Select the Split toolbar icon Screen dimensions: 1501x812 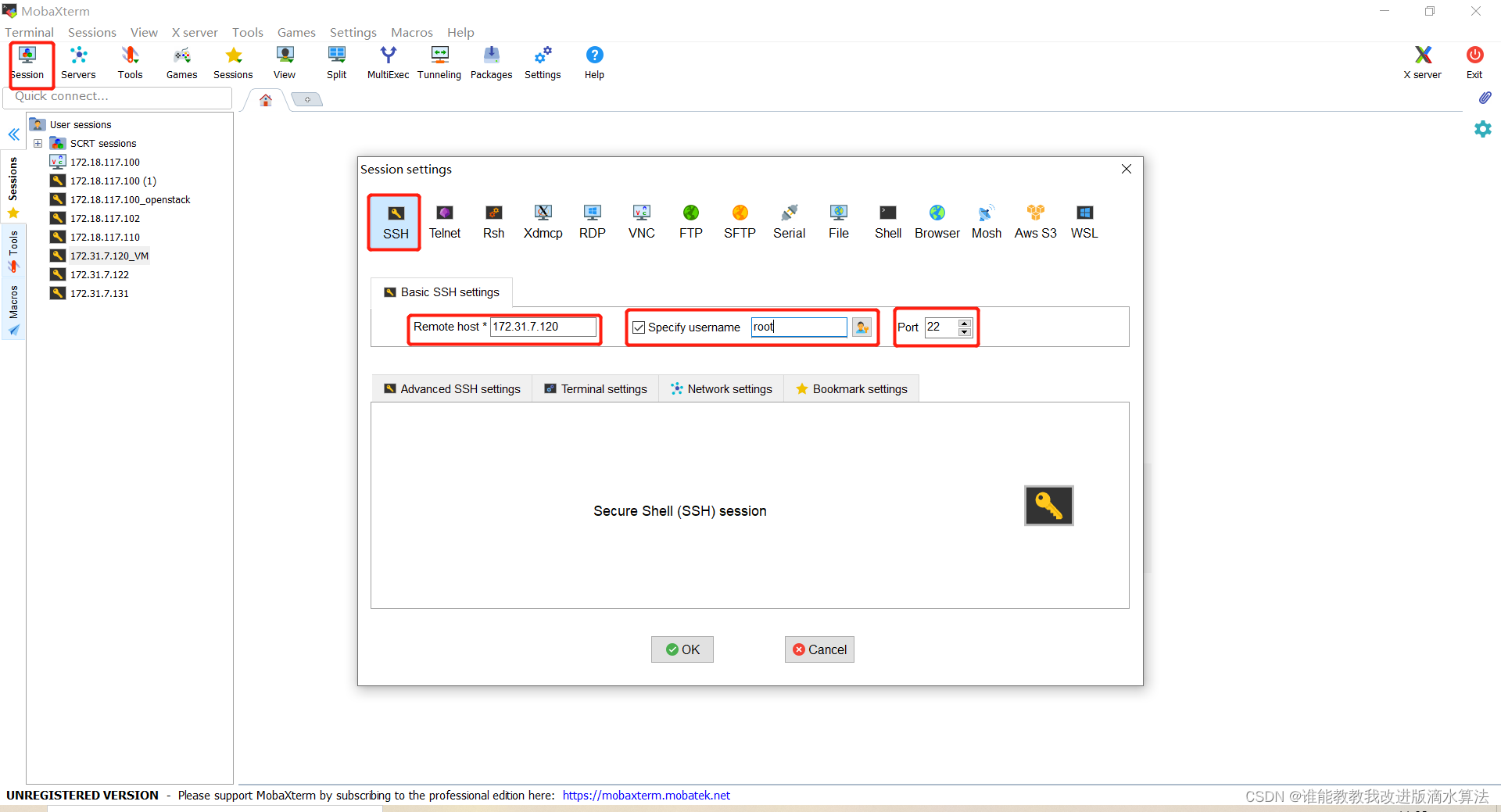point(337,63)
